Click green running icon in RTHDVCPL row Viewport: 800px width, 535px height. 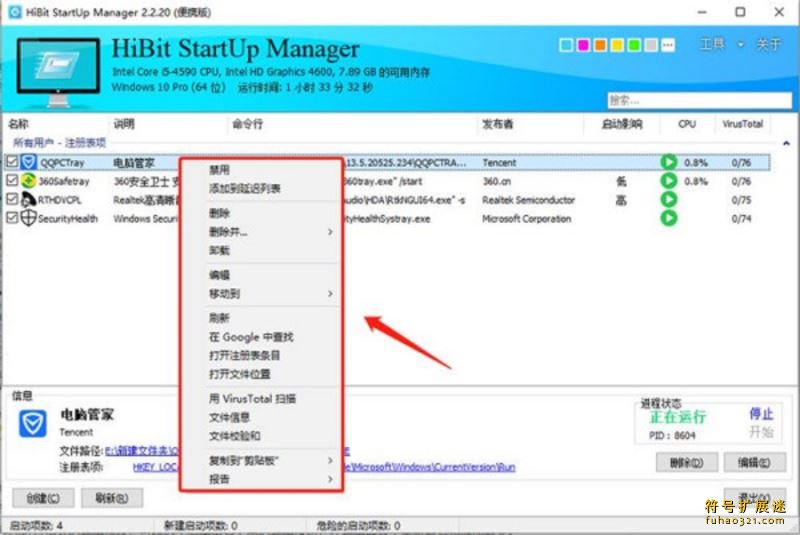(x=668, y=199)
